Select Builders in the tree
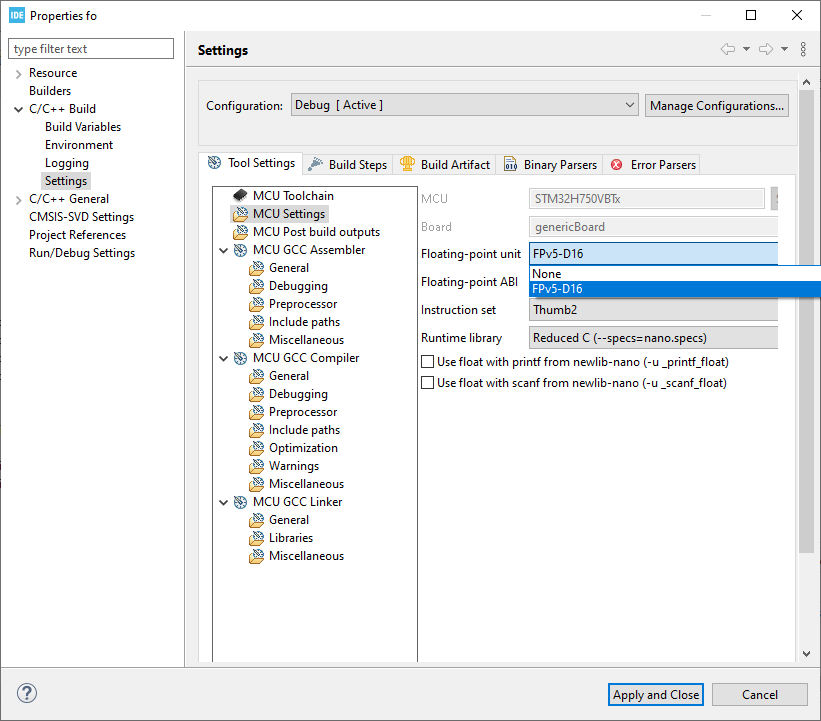Image resolution: width=821 pixels, height=721 pixels. pos(50,91)
